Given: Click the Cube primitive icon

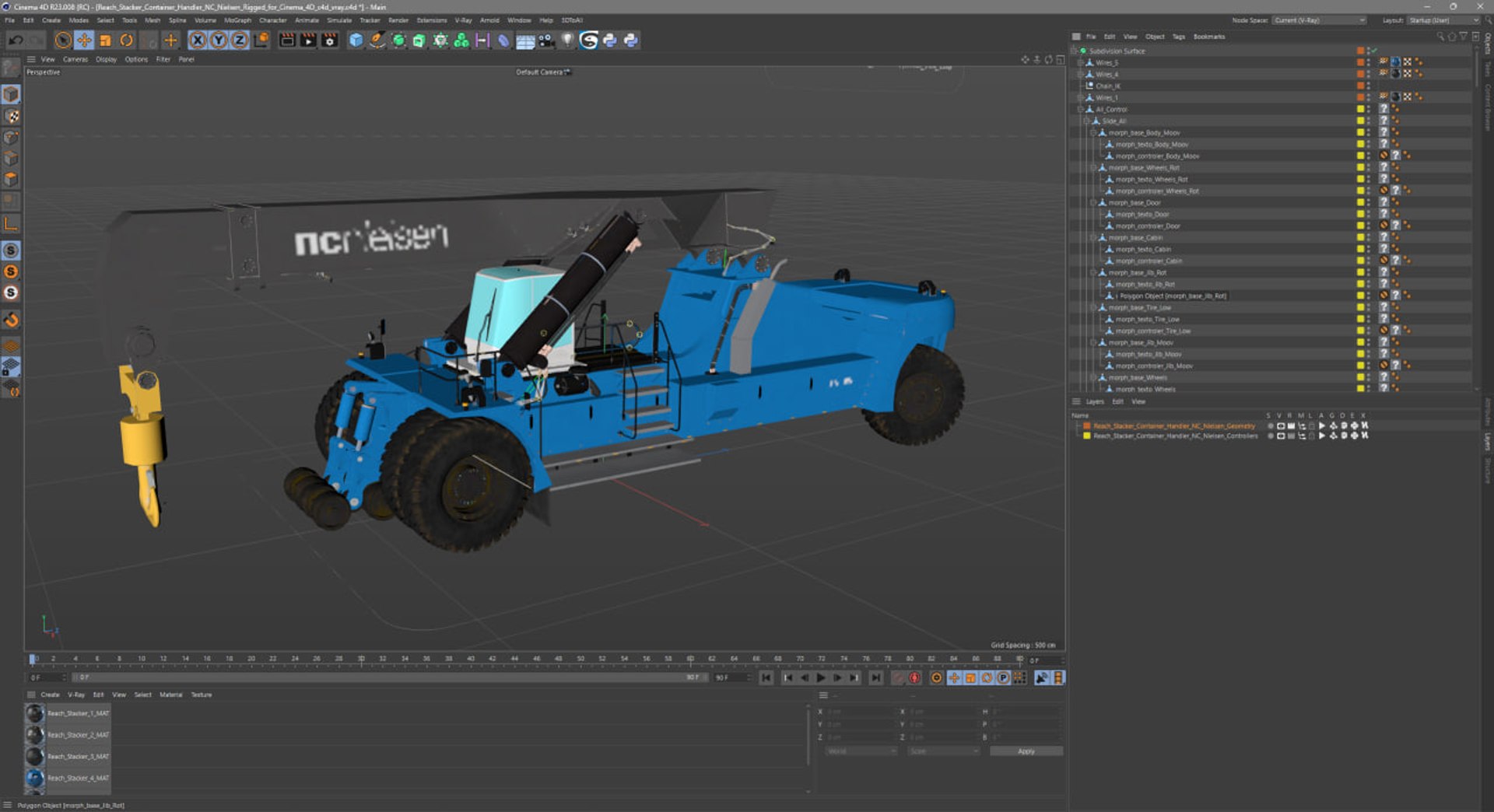Looking at the screenshot, I should 356,40.
